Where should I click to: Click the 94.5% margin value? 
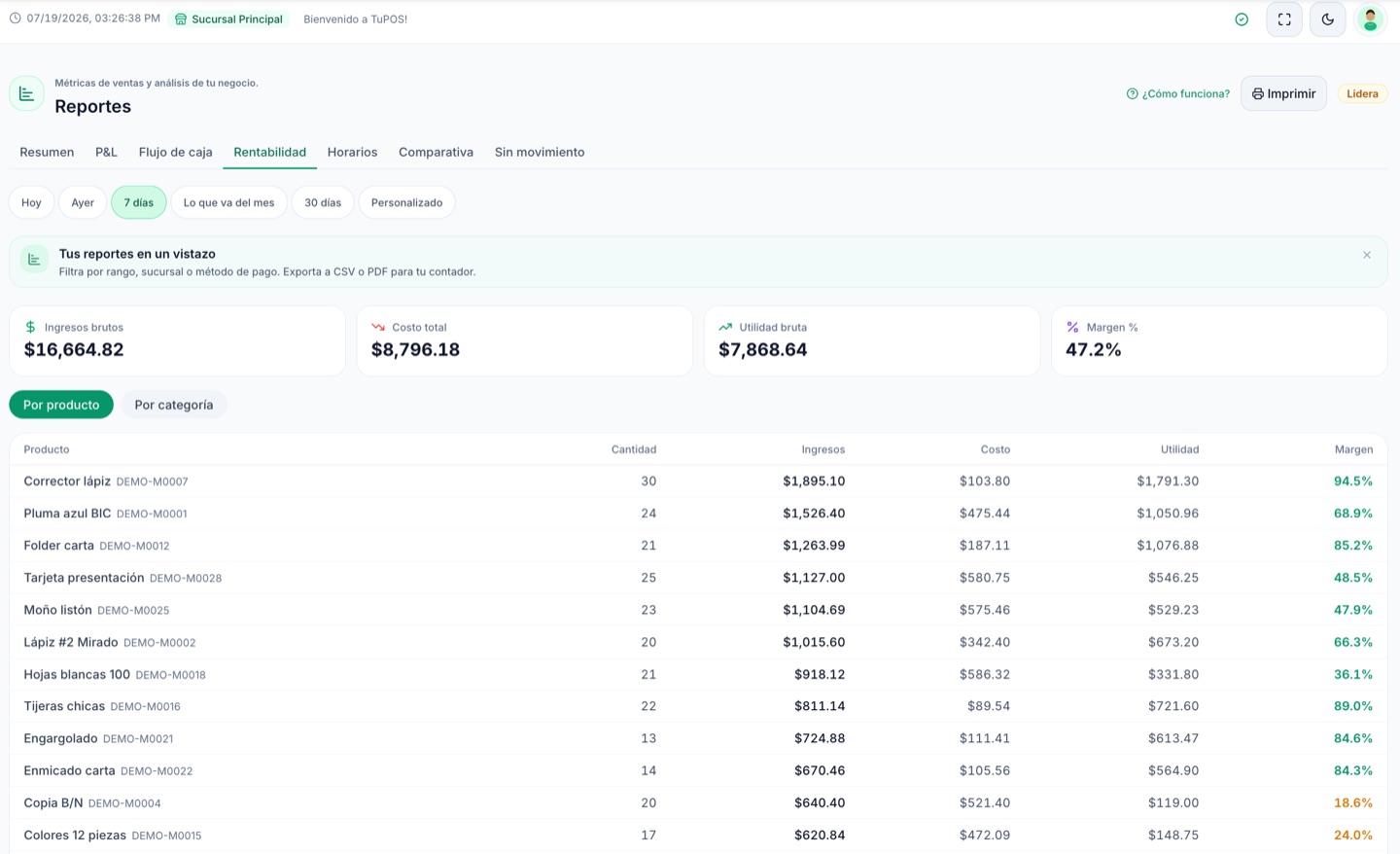[1353, 481]
